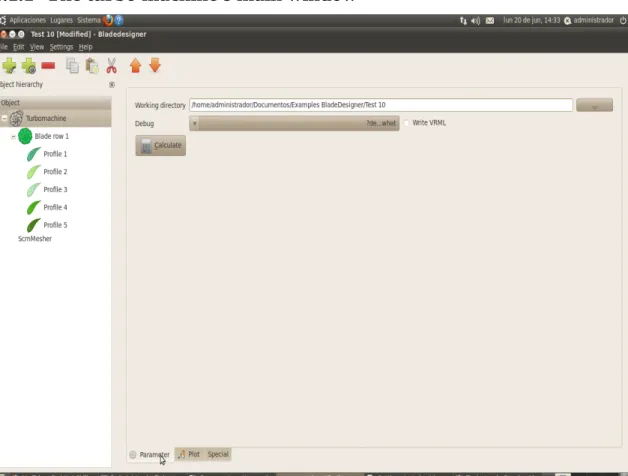628x476 pixels.
Task: Open the View menu
Action: (x=37, y=47)
